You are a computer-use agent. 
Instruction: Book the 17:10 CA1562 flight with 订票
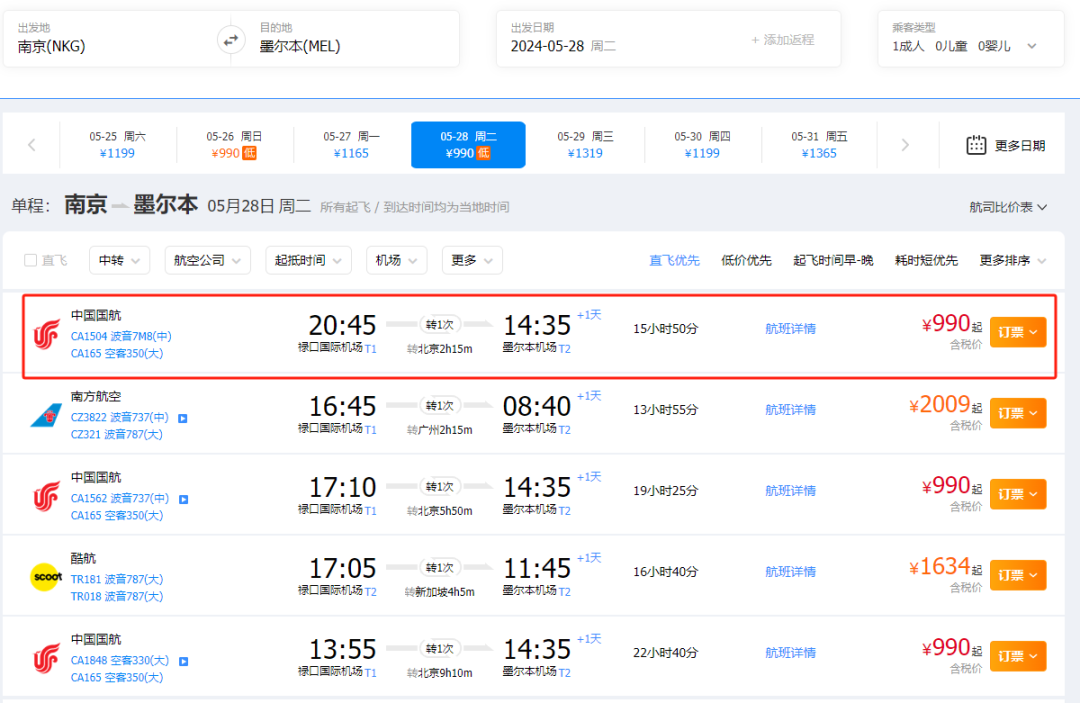1018,494
